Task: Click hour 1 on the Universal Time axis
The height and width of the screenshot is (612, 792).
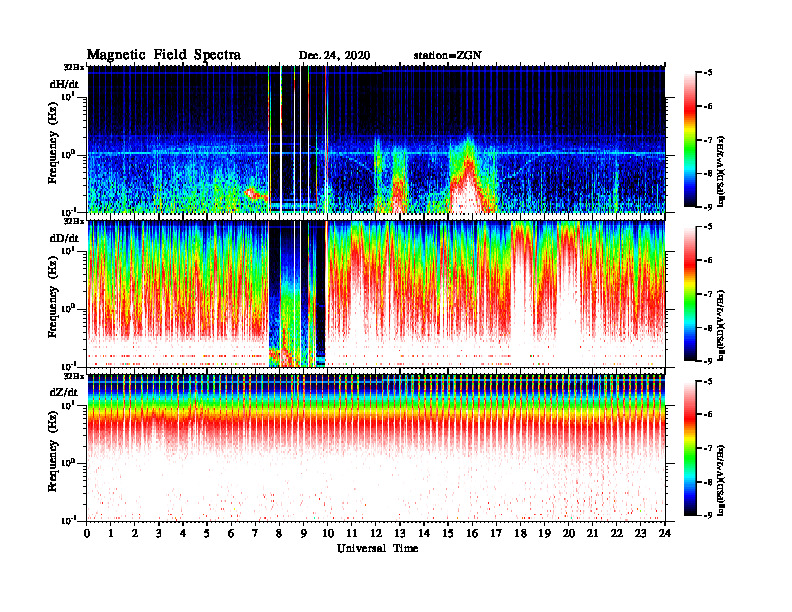Action: pyautogui.click(x=111, y=534)
